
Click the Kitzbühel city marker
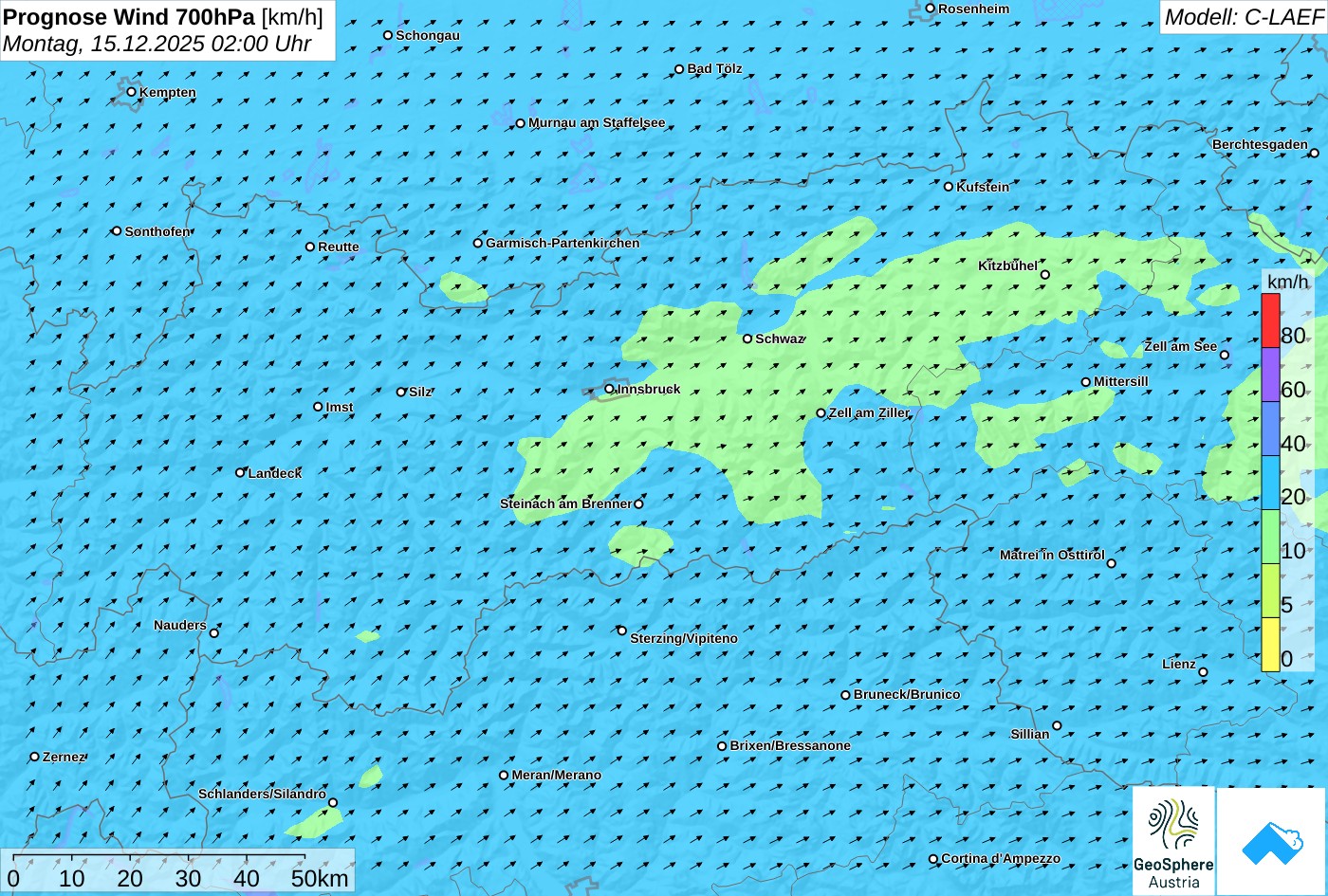click(1045, 275)
